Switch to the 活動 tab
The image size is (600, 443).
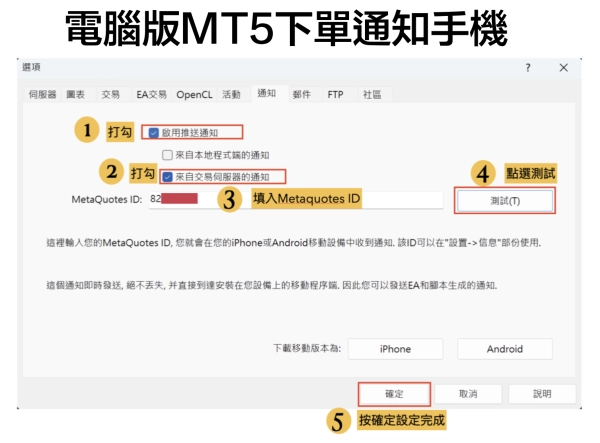pyautogui.click(x=231, y=94)
